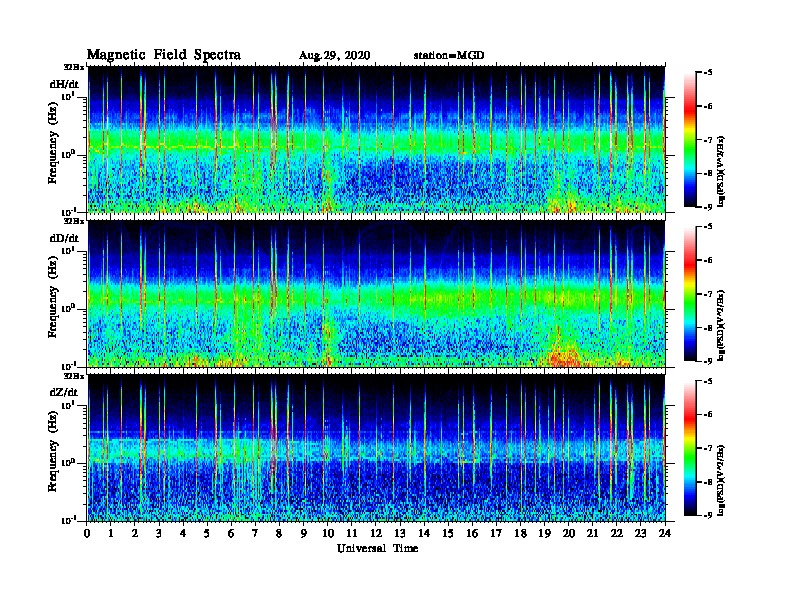Click the dZ/dt panel label
Screen dimensions: 792x612
(x=64, y=392)
